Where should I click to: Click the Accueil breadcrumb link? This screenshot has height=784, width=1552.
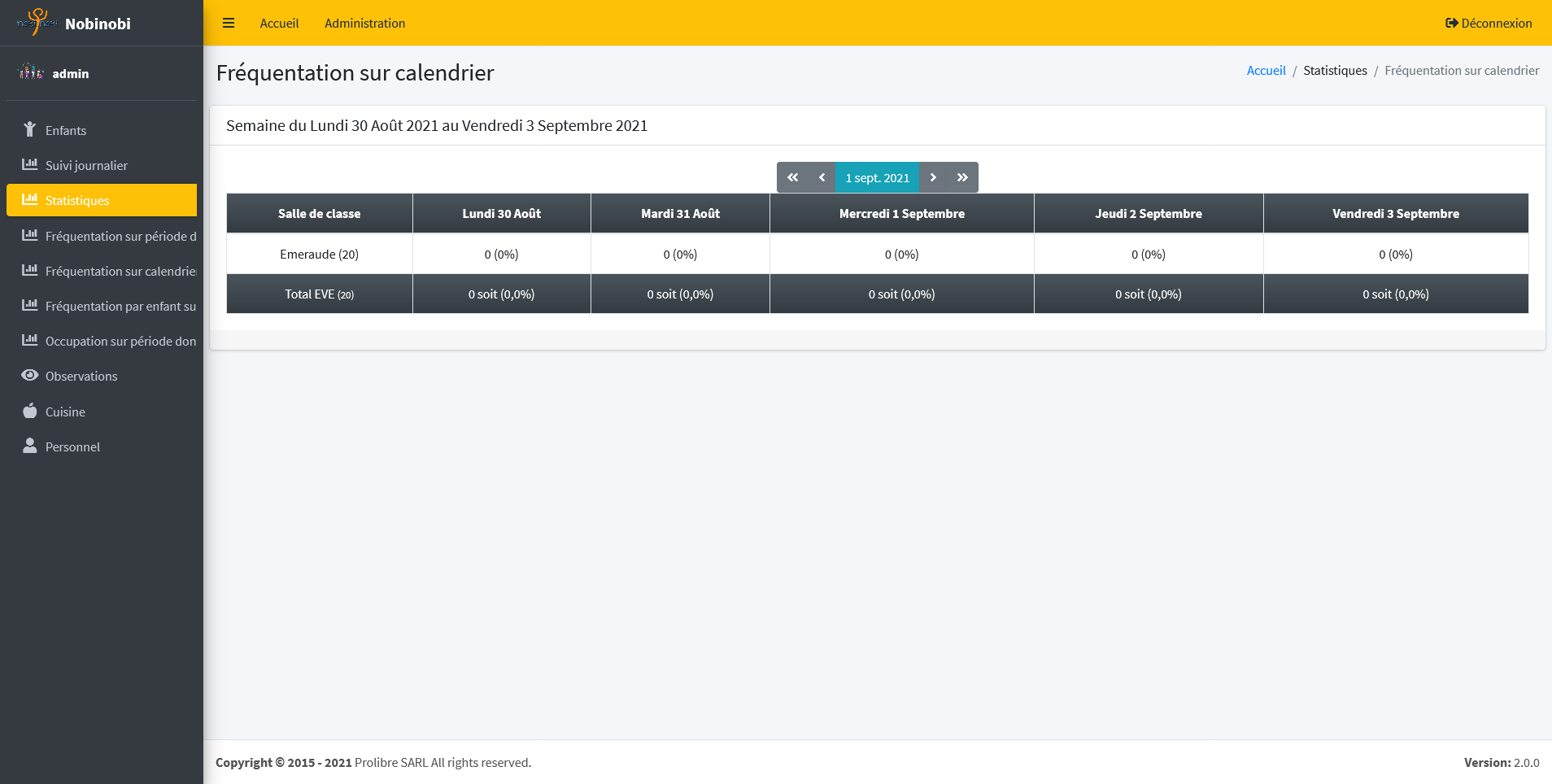coord(1266,71)
